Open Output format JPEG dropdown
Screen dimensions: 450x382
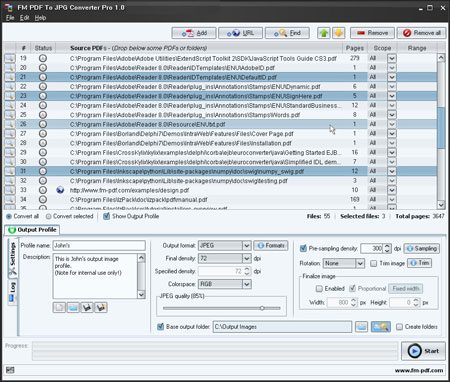click(x=246, y=246)
